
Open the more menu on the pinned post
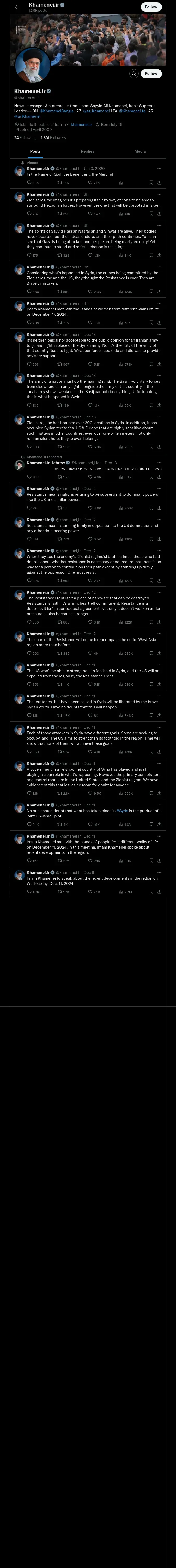(x=160, y=168)
